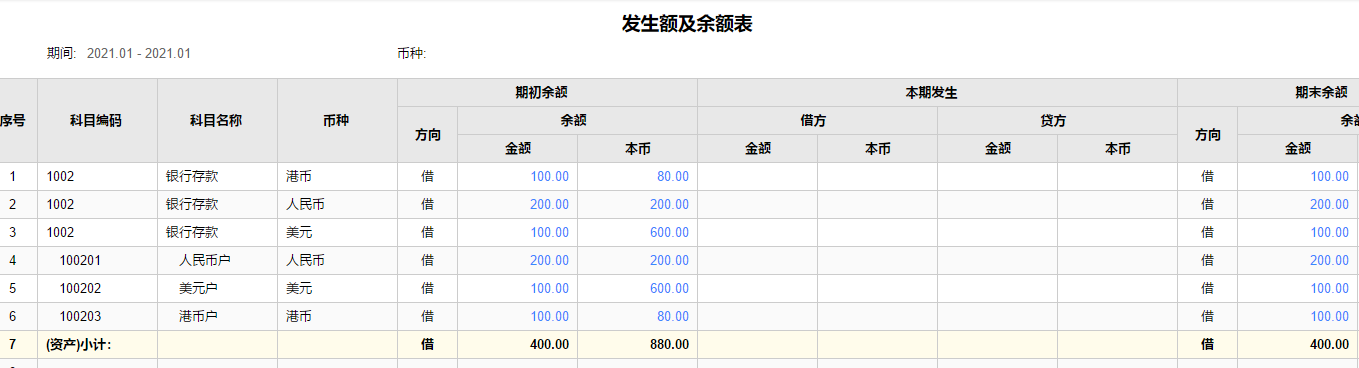Open closing amount 200.00 in row 2

pos(1329,204)
